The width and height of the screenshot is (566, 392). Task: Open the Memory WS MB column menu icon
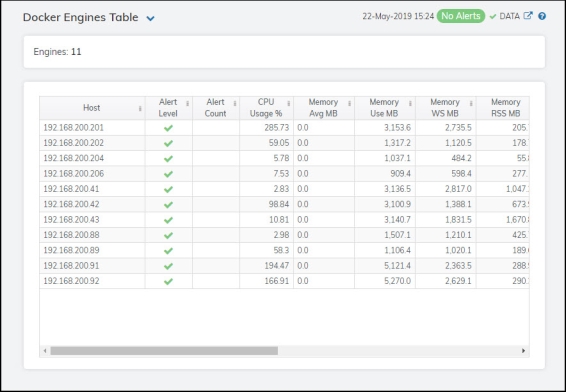(471, 104)
